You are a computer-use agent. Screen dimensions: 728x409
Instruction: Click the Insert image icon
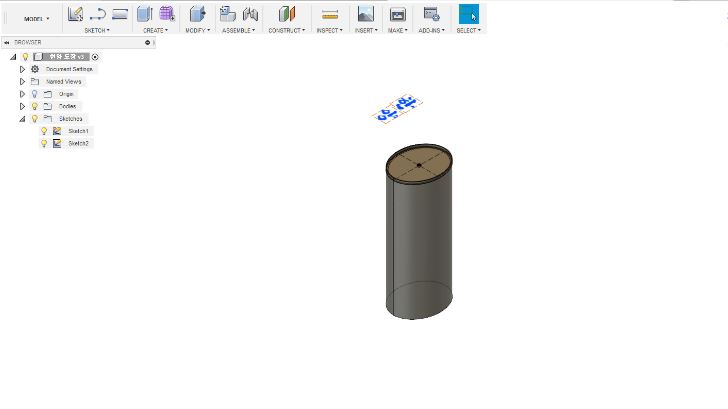(365, 14)
